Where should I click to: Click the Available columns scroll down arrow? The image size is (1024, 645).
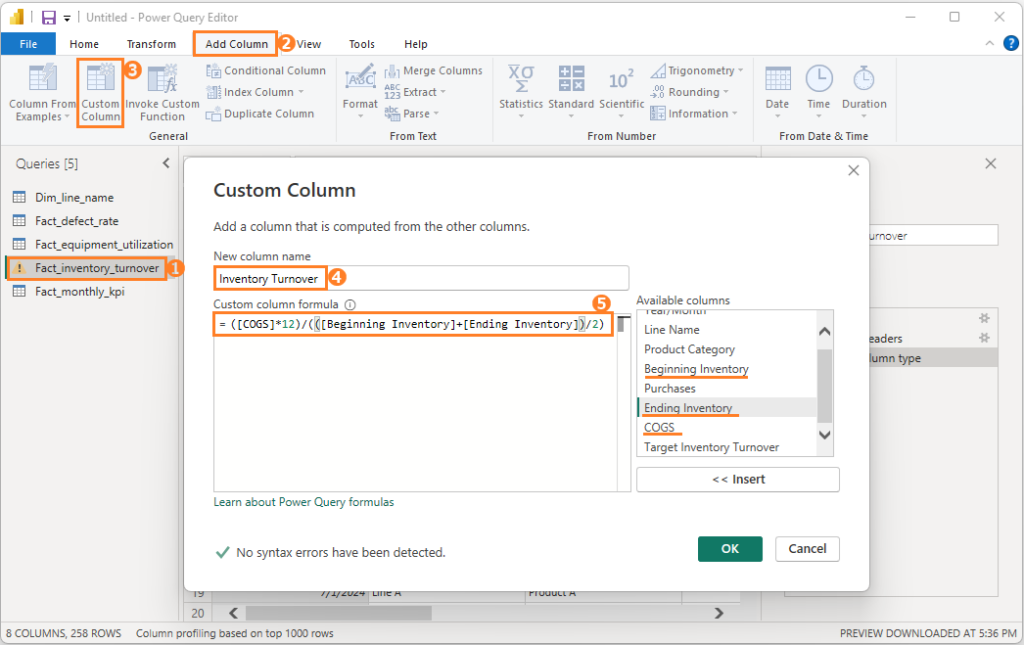click(825, 435)
